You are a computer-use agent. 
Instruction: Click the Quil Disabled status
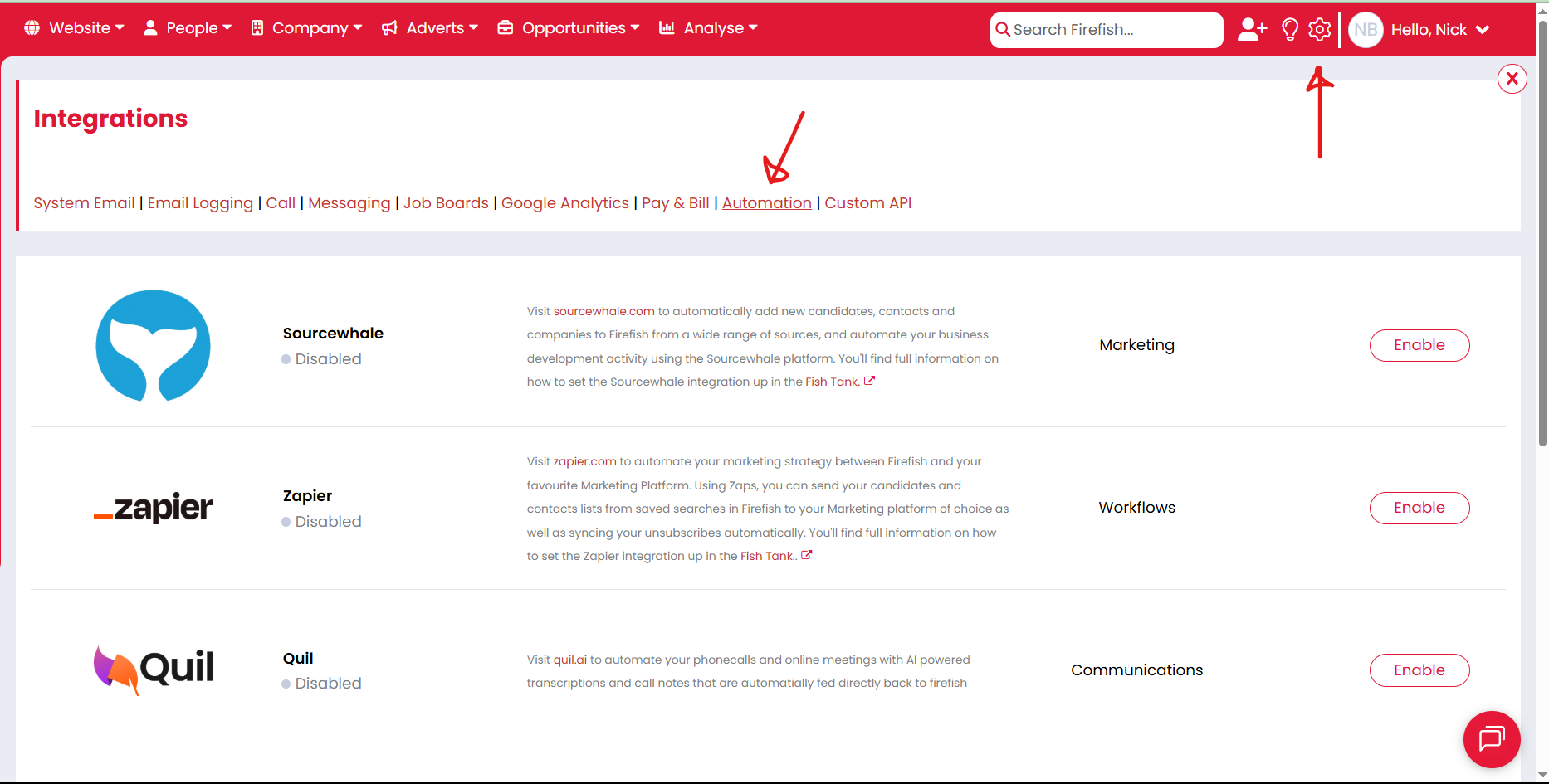pos(322,684)
